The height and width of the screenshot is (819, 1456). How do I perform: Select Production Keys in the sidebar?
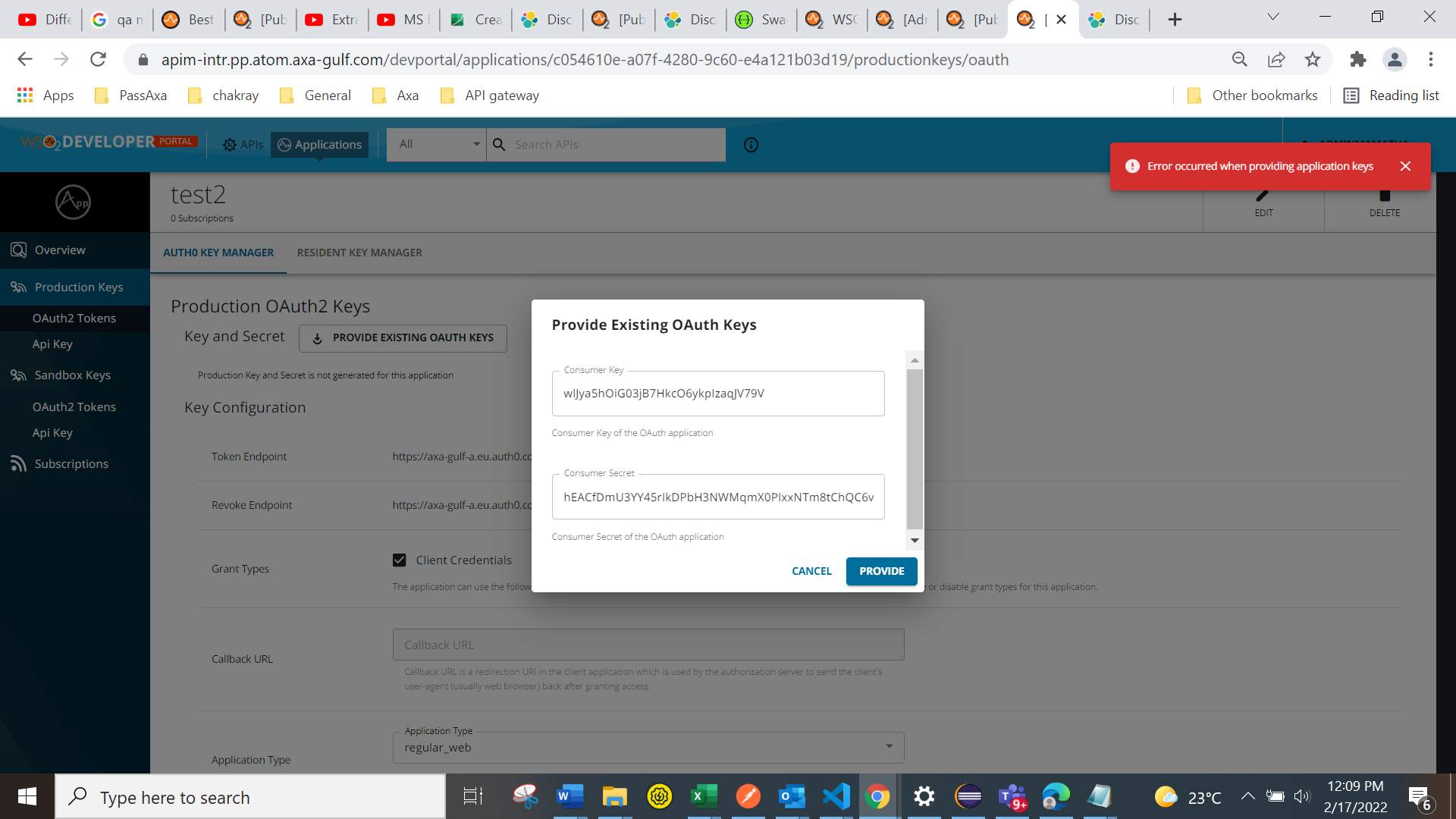(x=79, y=287)
